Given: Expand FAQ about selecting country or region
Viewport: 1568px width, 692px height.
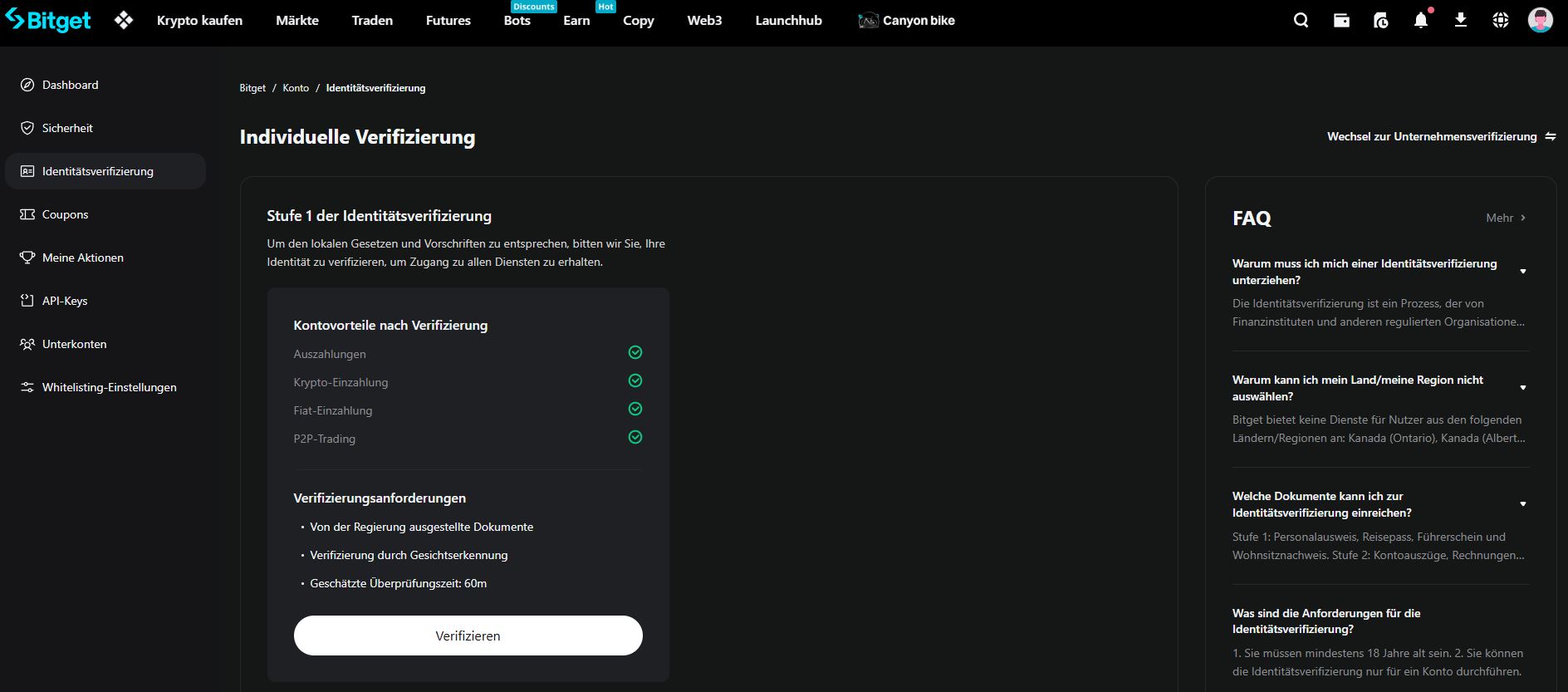Looking at the screenshot, I should tap(1522, 388).
